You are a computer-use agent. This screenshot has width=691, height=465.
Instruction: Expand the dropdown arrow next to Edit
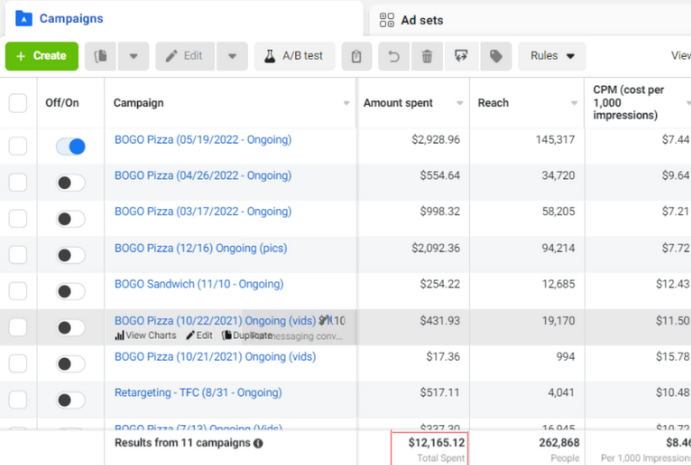(232, 56)
